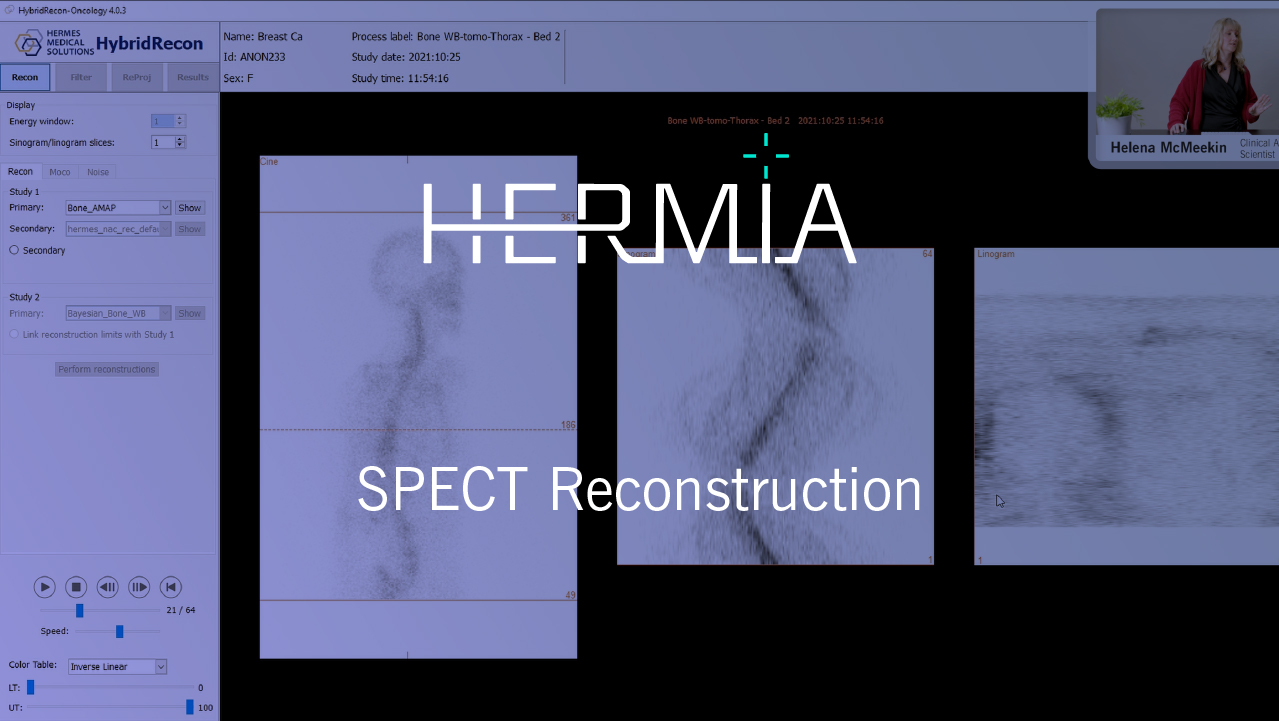Click the Speed slider handle

(x=119, y=631)
